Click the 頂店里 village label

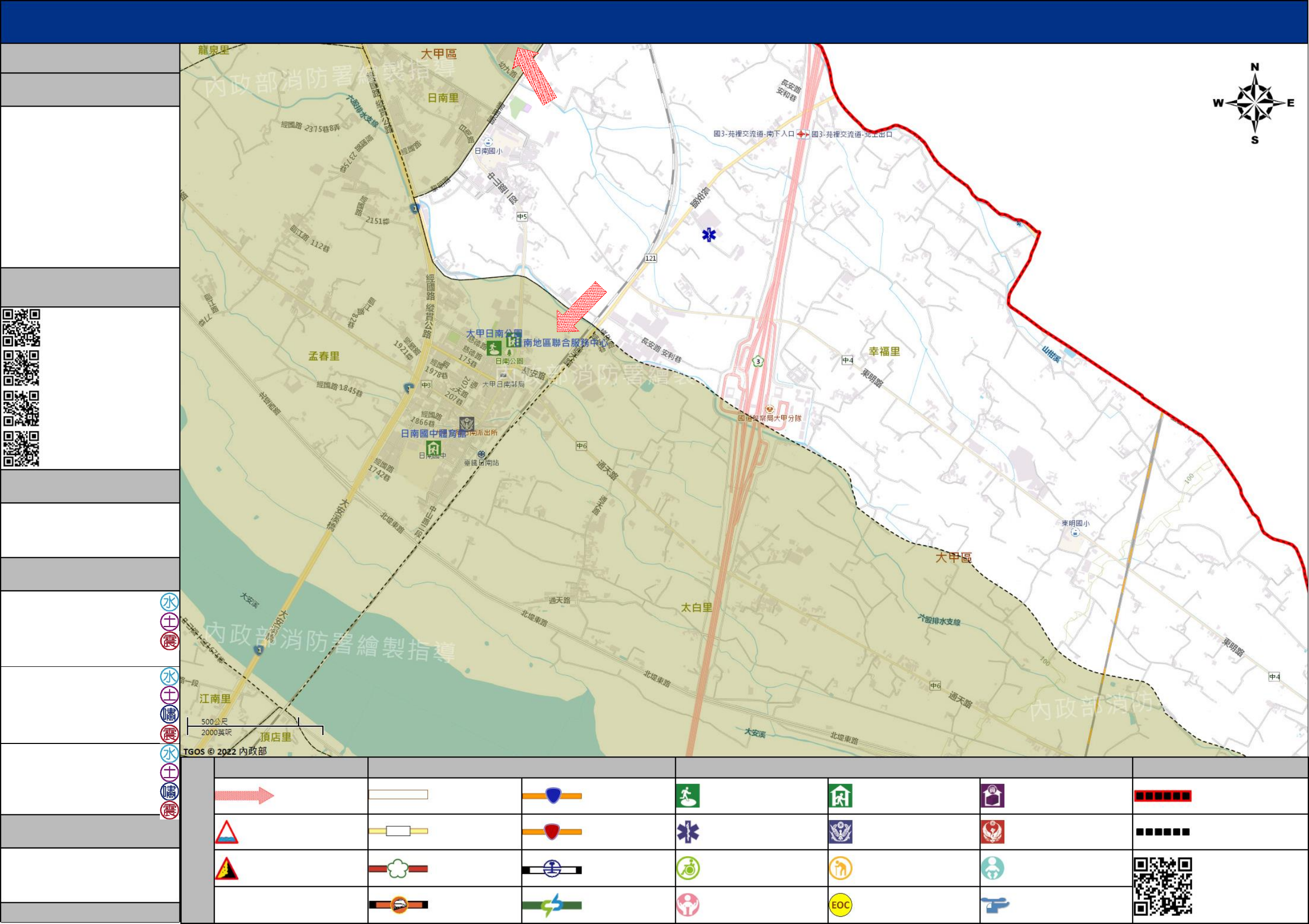[x=276, y=737]
